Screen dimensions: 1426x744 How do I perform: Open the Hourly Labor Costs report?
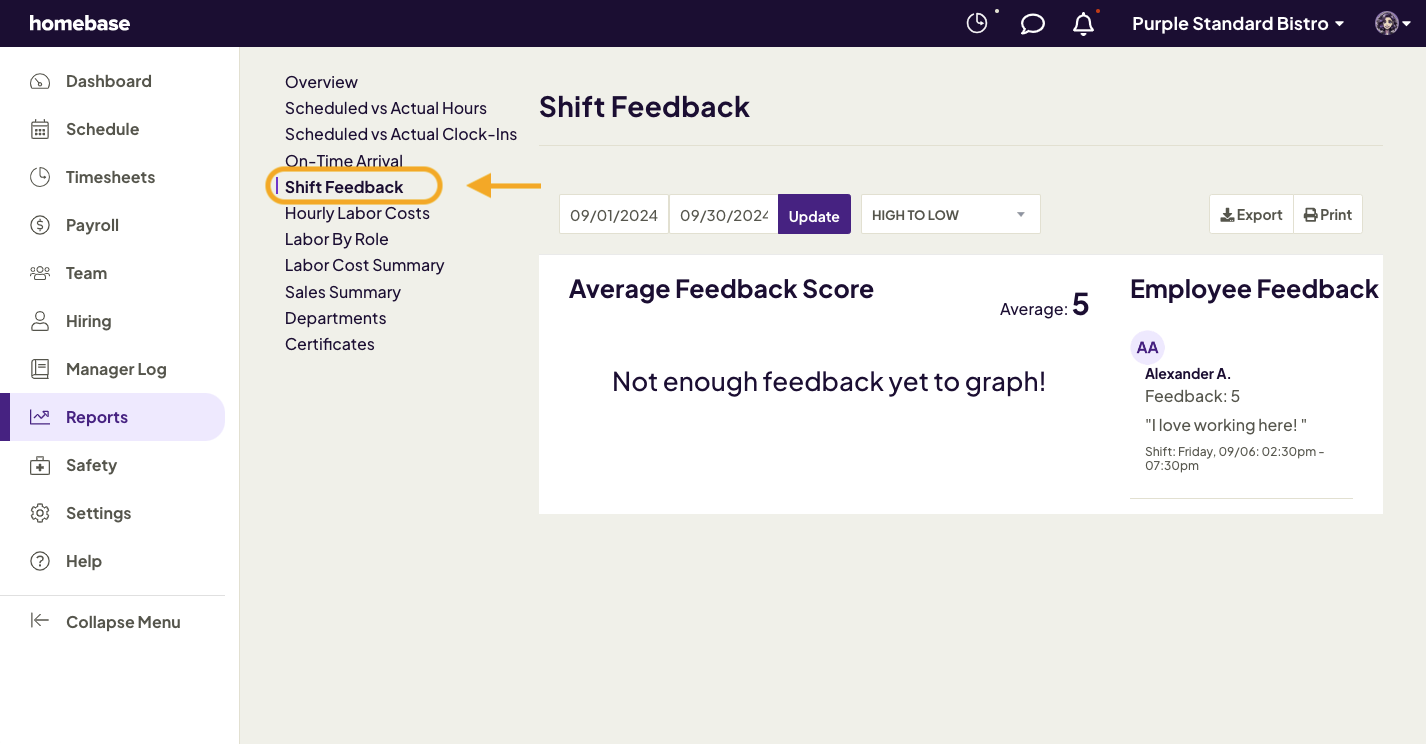coord(357,213)
